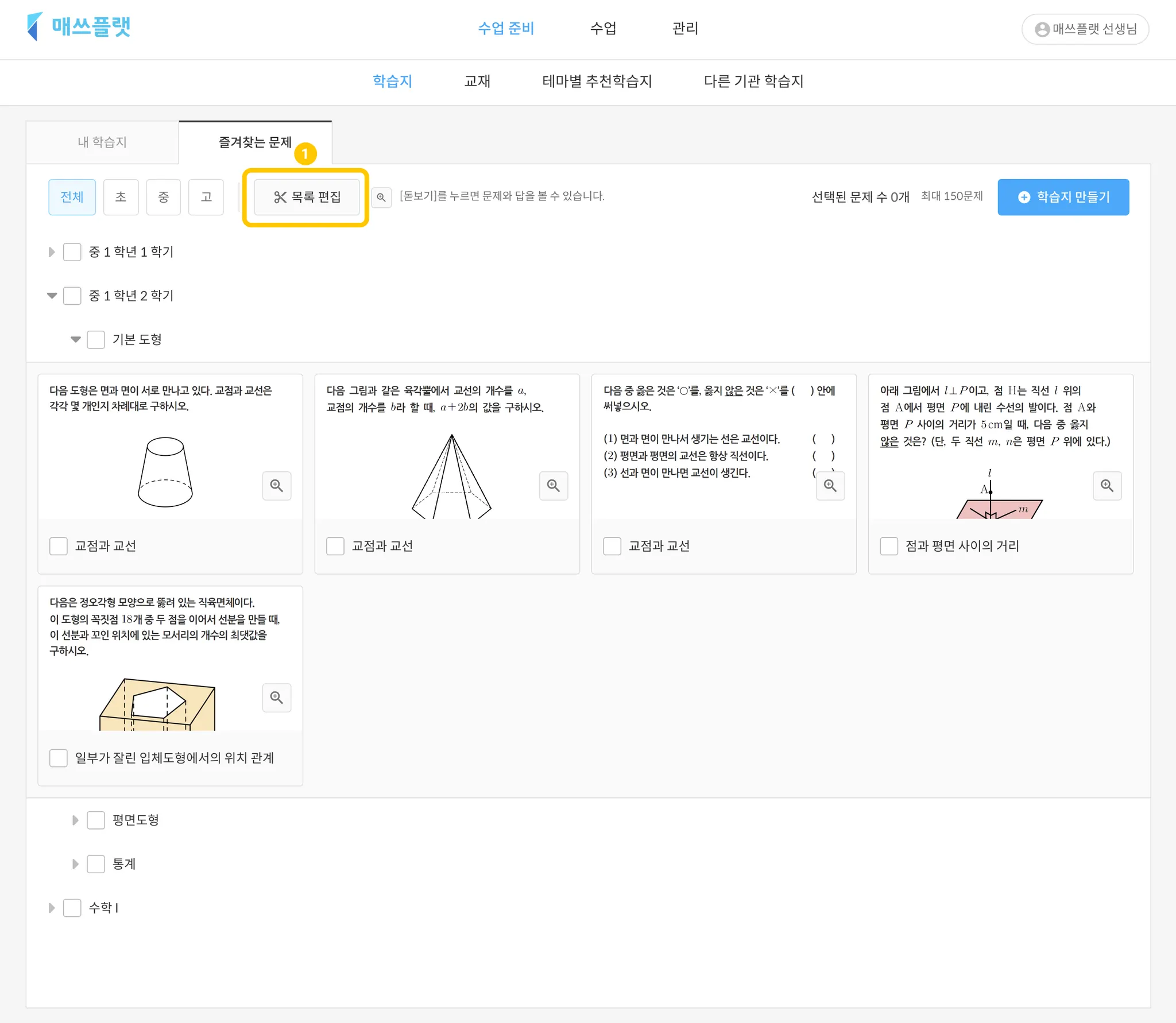
Task: Select the 점과 평면 사이의 거리 problem checkbox
Action: (x=889, y=546)
